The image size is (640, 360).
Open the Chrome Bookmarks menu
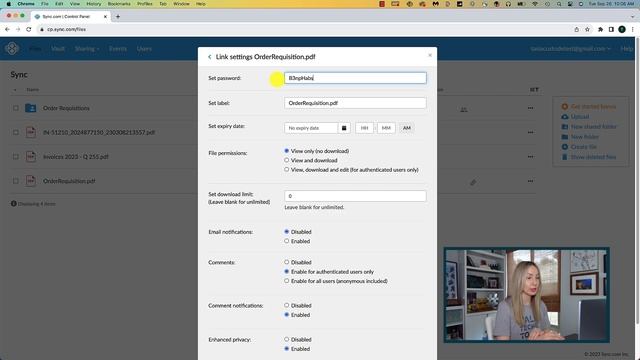pyautogui.click(x=119, y=4)
